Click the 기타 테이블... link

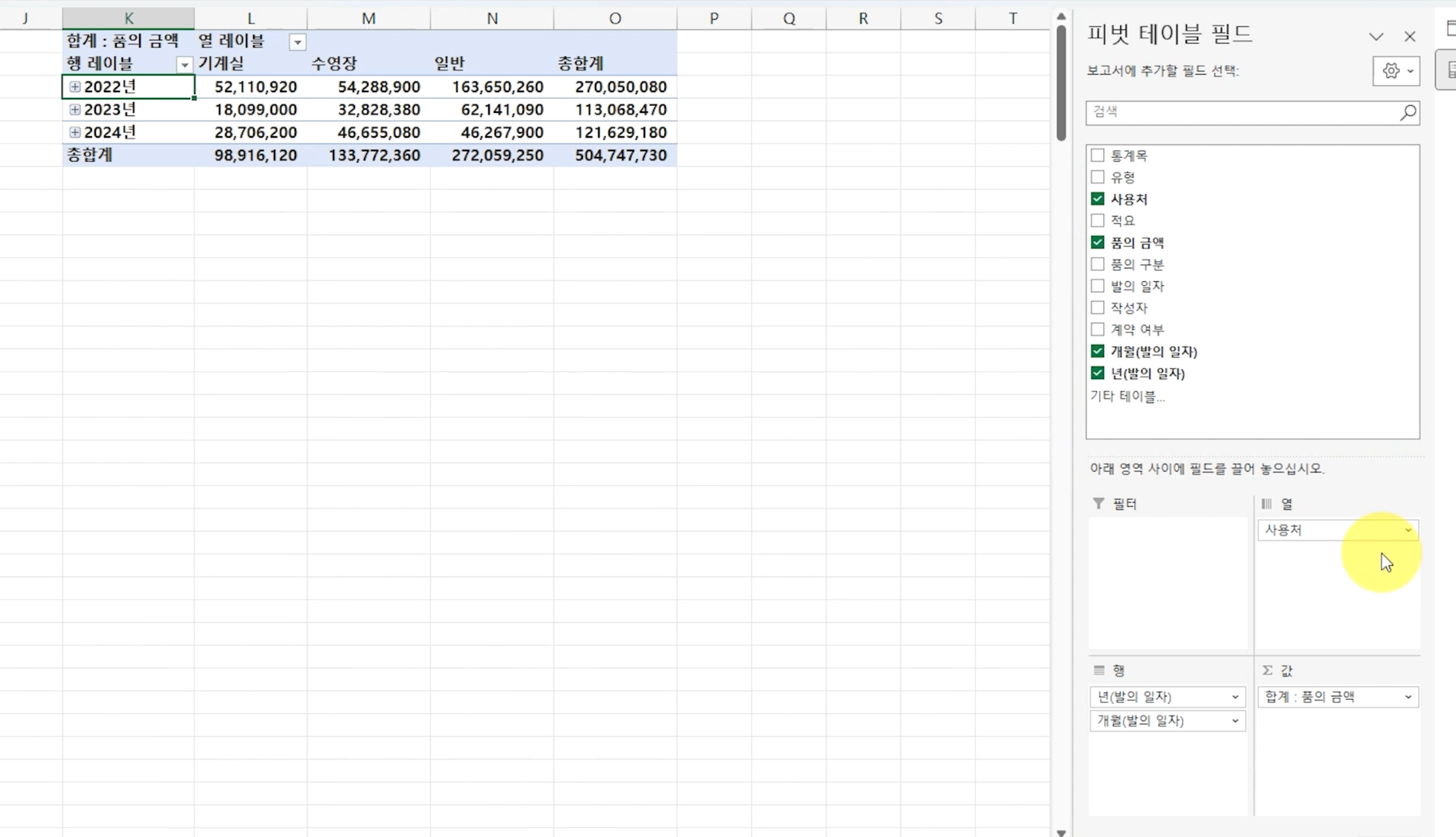pyautogui.click(x=1127, y=396)
